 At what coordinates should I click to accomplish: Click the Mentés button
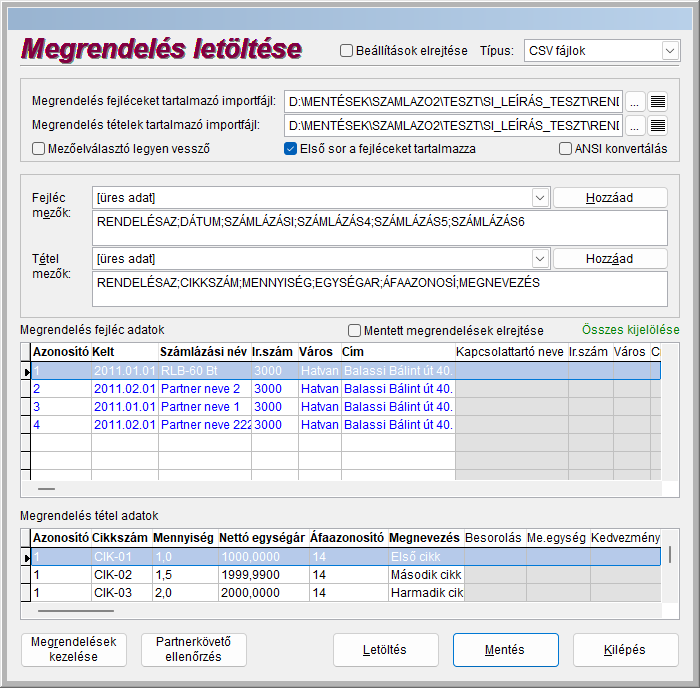click(505, 650)
